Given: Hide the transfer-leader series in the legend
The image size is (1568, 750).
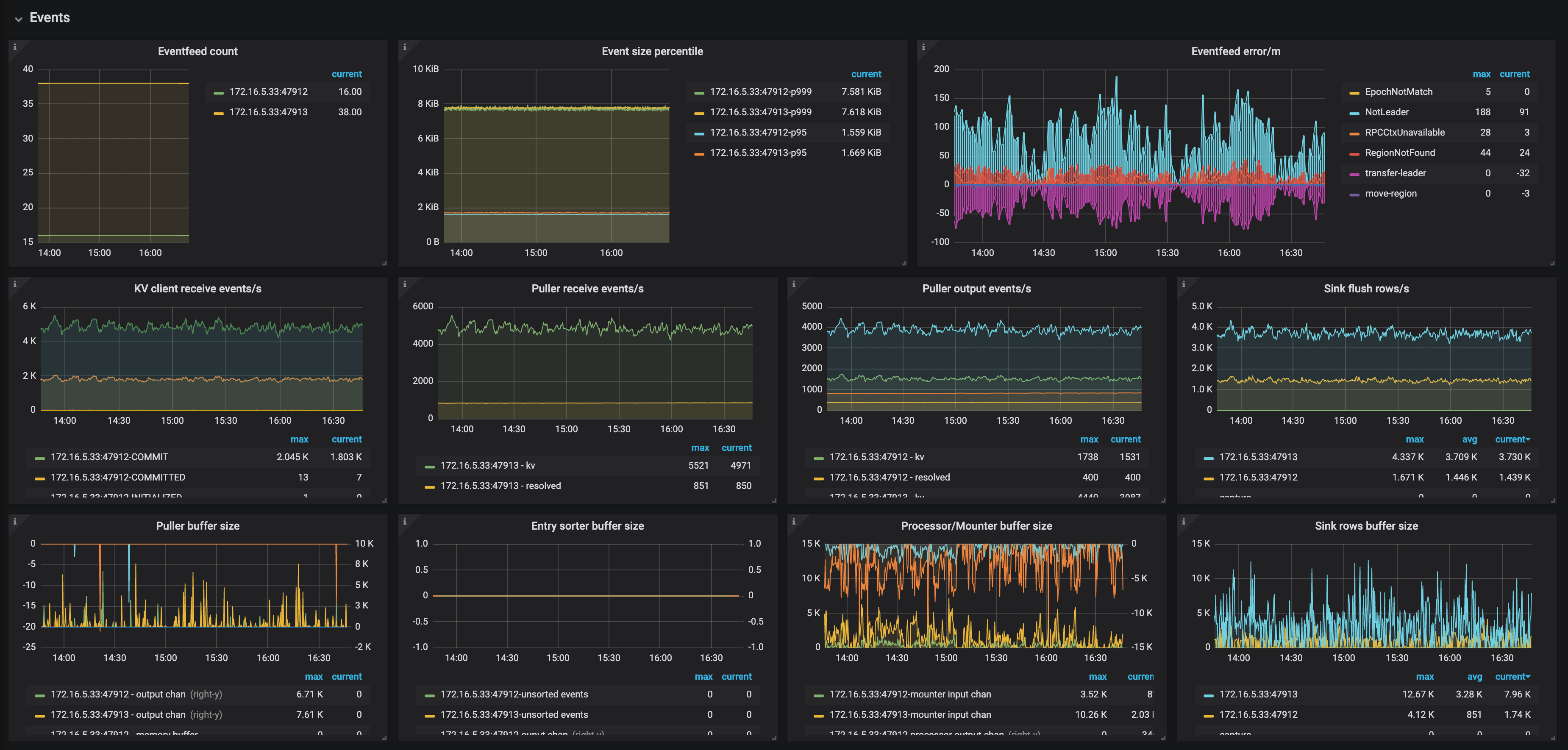Looking at the screenshot, I should (x=1396, y=173).
